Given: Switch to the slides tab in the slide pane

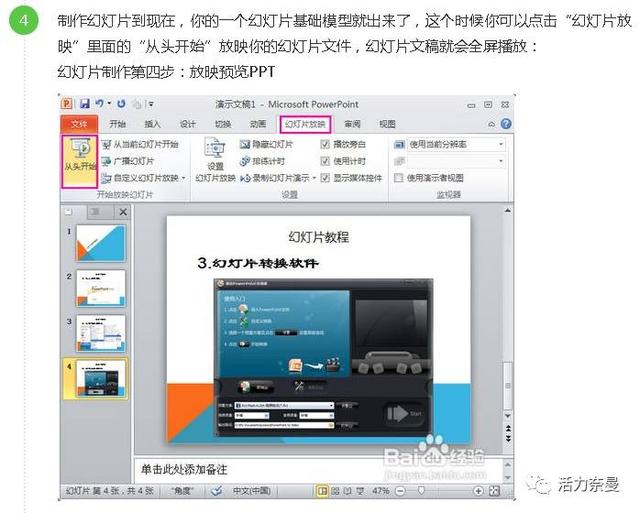Looking at the screenshot, I should tap(69, 211).
